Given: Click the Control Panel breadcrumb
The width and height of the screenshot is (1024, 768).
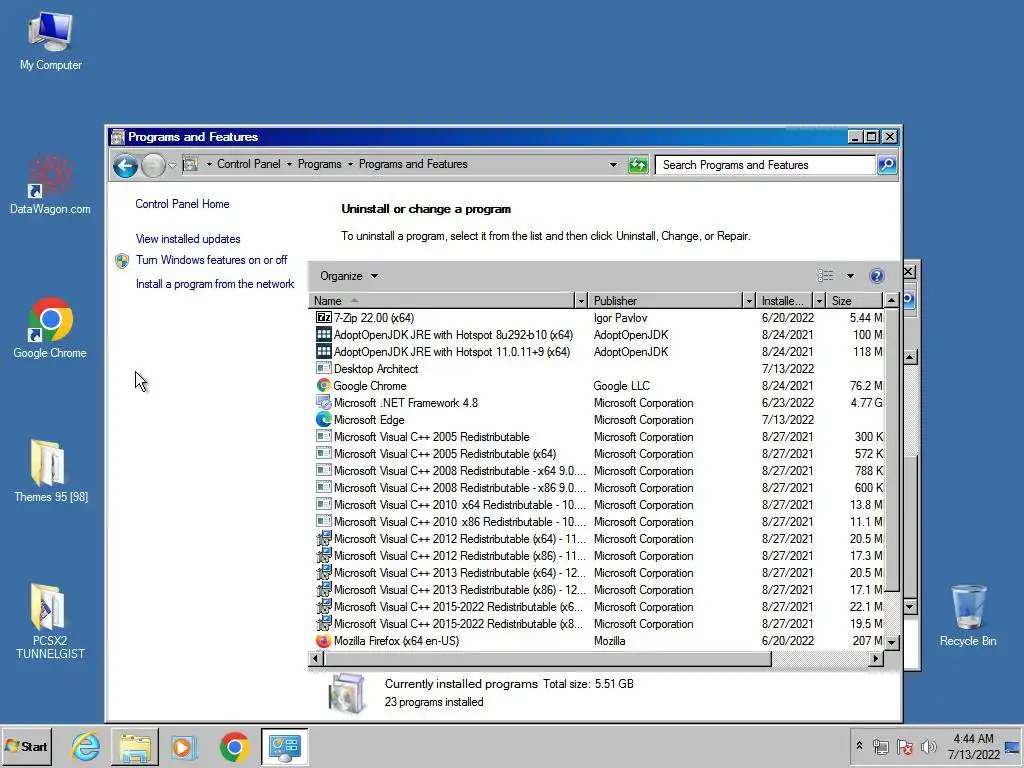Looking at the screenshot, I should 249,165.
